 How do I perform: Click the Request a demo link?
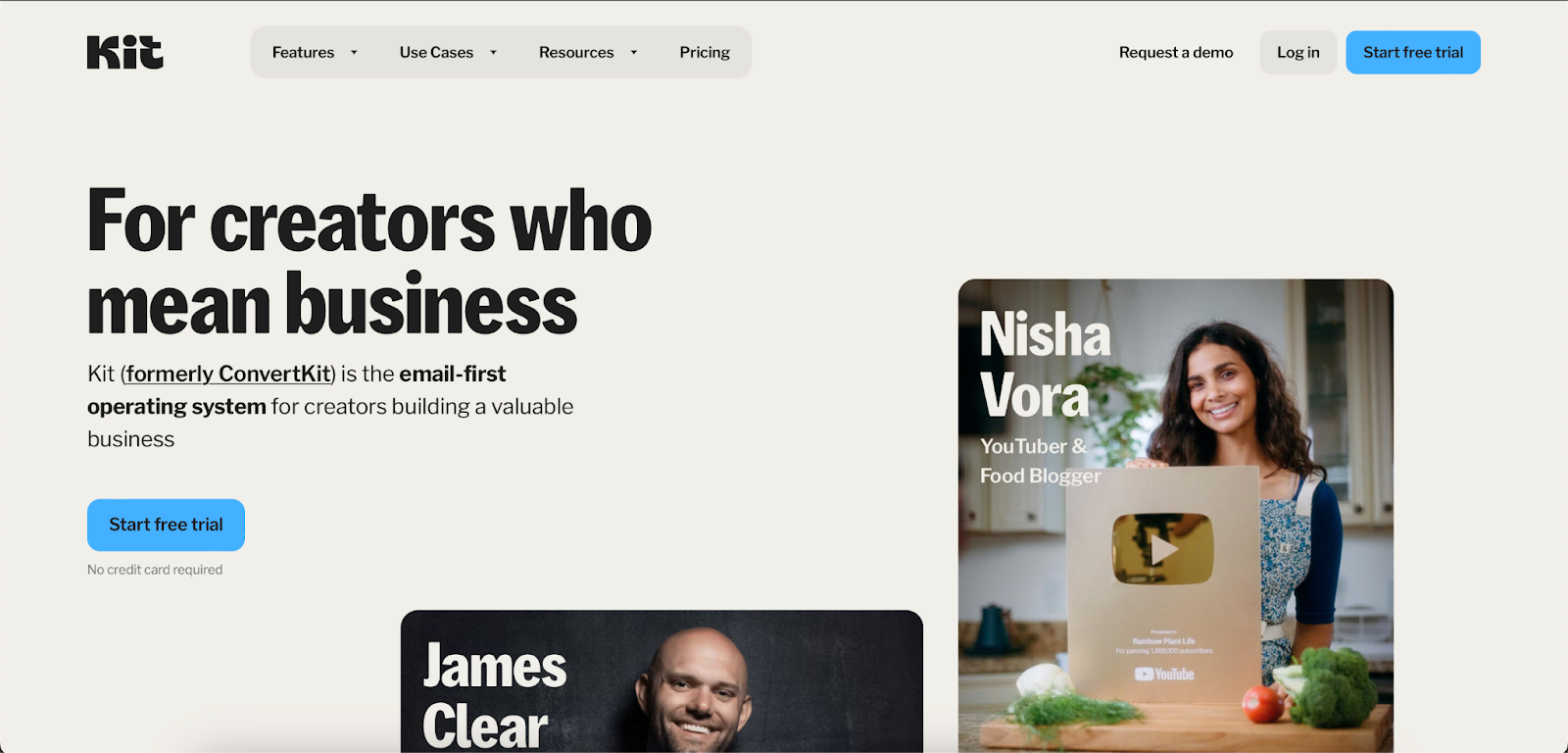1176,52
